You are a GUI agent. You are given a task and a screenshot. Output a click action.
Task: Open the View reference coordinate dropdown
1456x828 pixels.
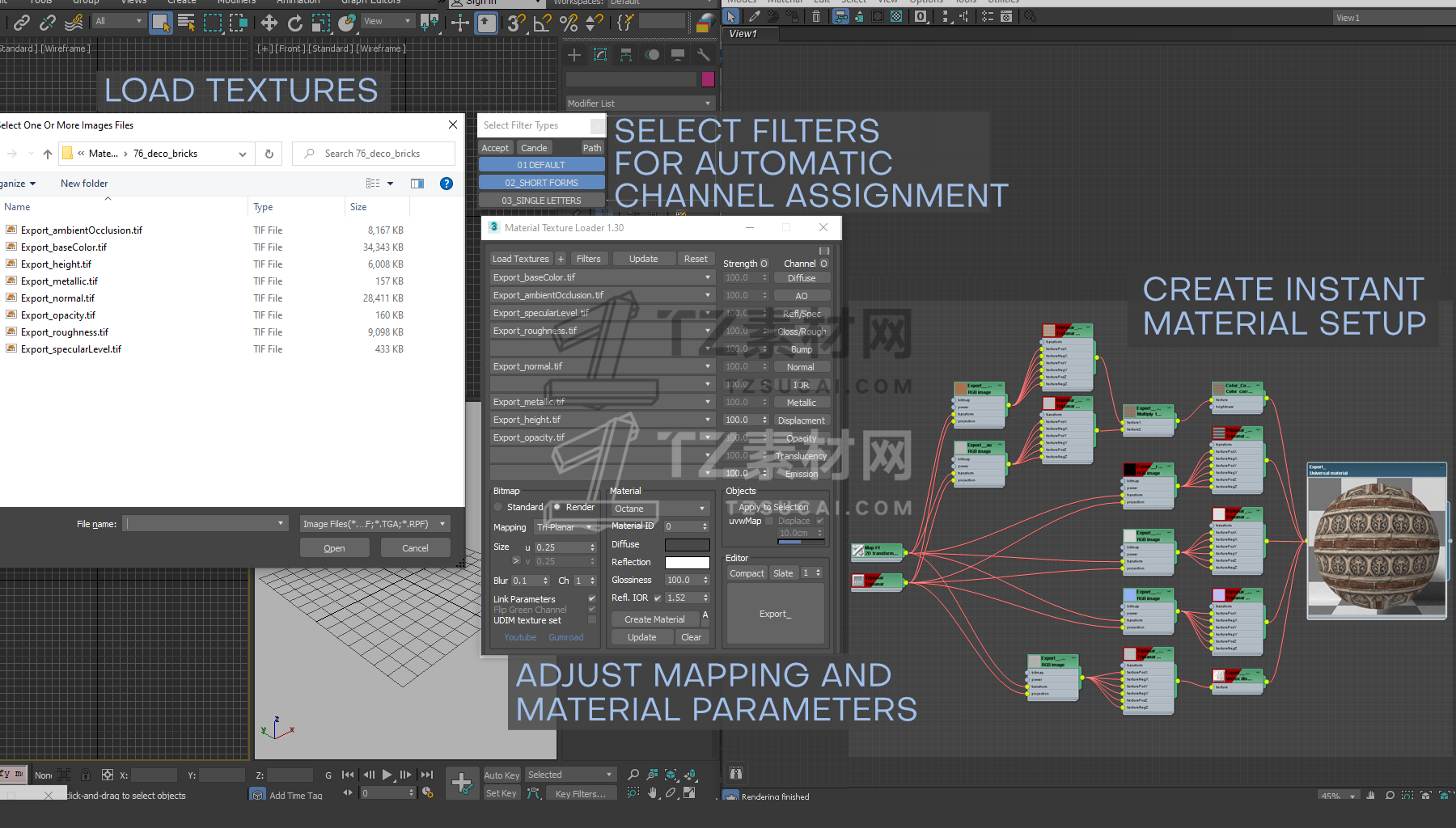tap(387, 21)
